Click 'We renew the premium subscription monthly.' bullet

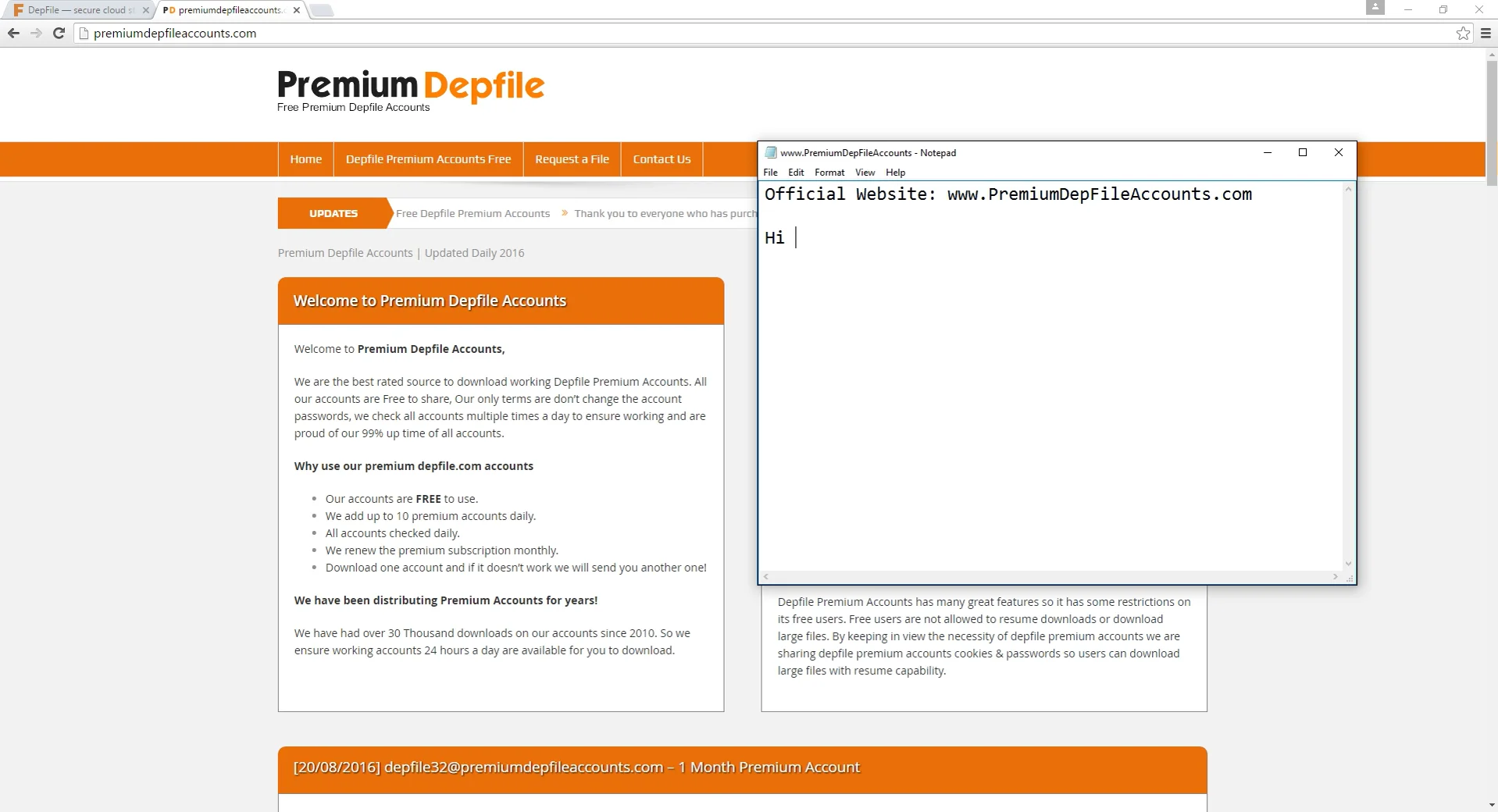[442, 550]
